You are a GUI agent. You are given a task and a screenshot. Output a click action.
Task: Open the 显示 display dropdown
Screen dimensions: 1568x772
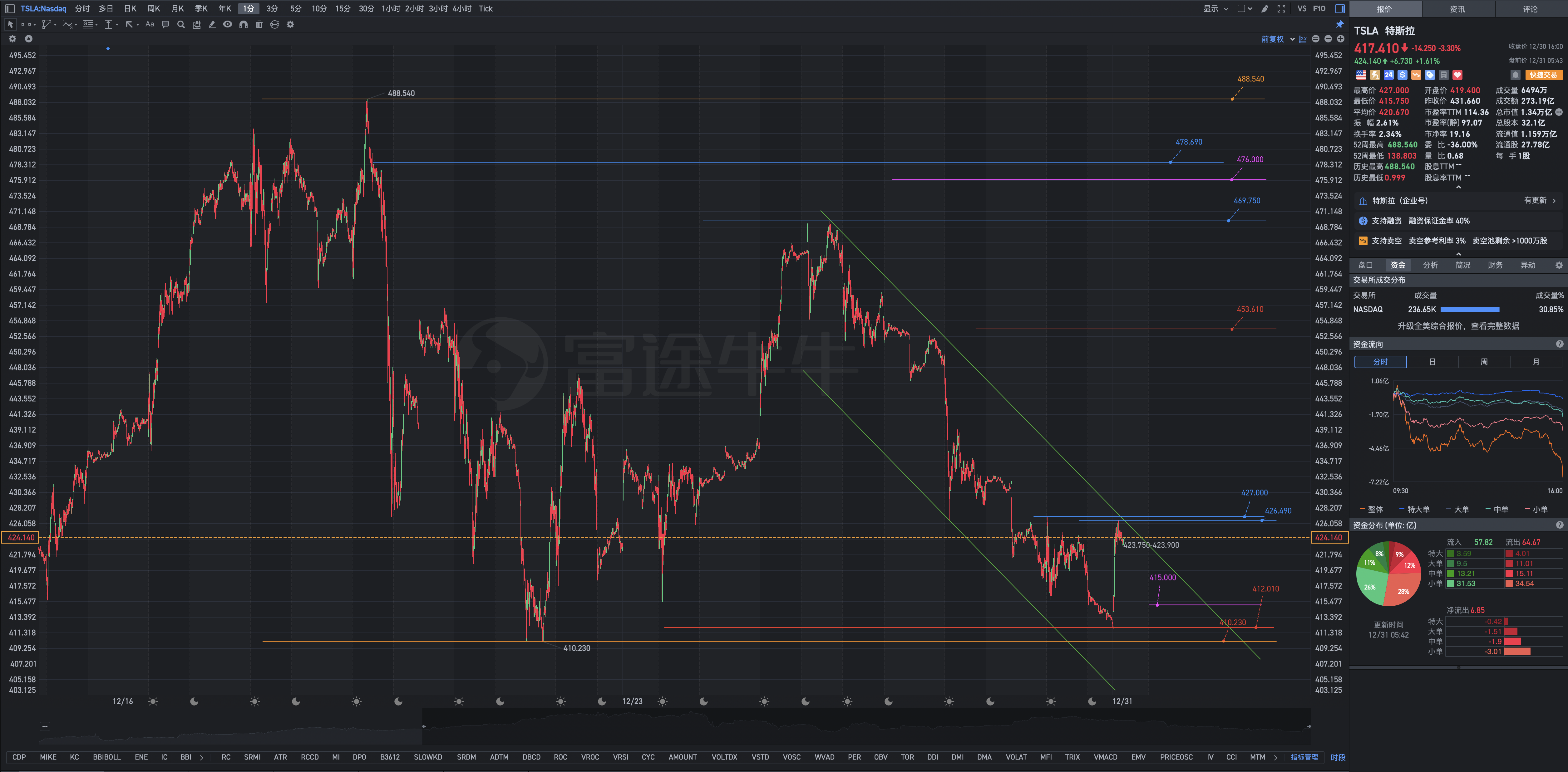click(x=1215, y=8)
